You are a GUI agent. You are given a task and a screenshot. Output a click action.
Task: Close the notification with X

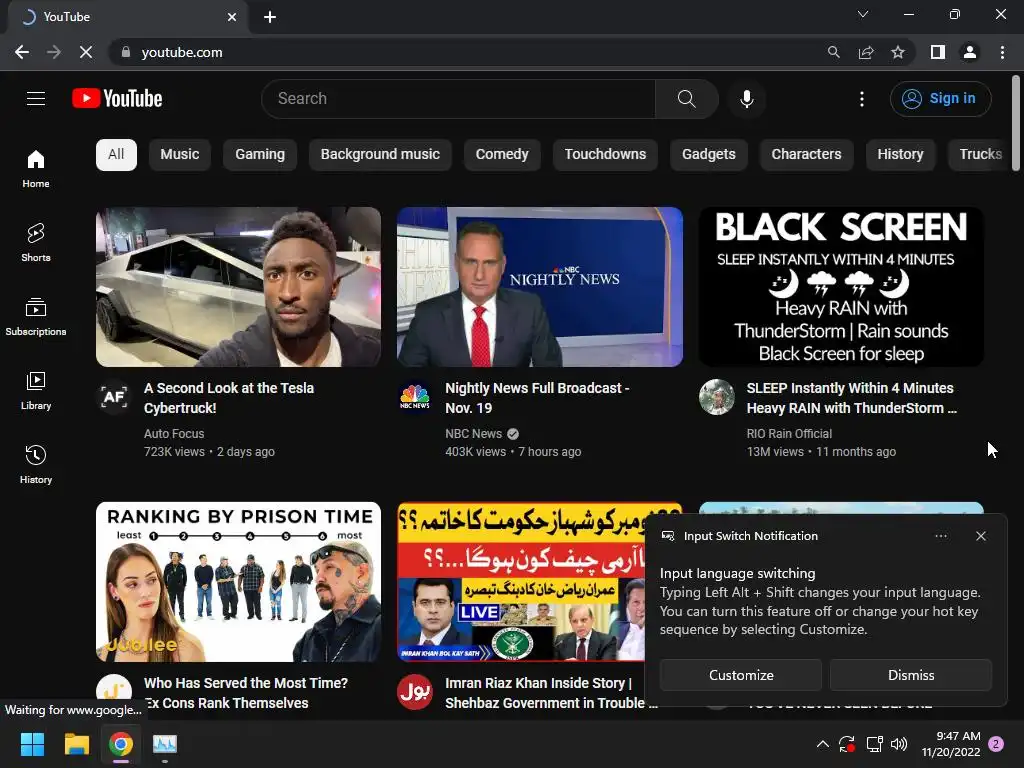pos(980,536)
